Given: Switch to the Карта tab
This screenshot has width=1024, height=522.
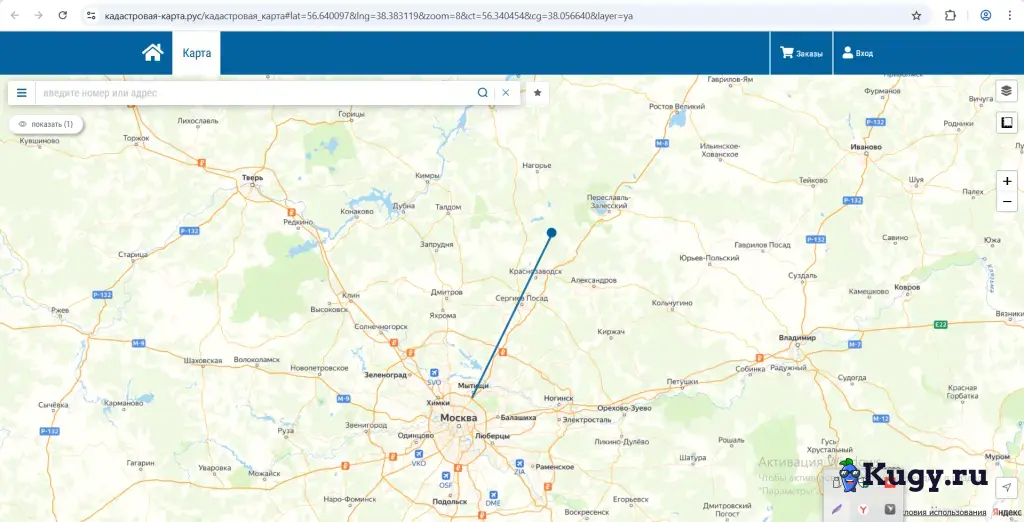Looking at the screenshot, I should tap(197, 53).
